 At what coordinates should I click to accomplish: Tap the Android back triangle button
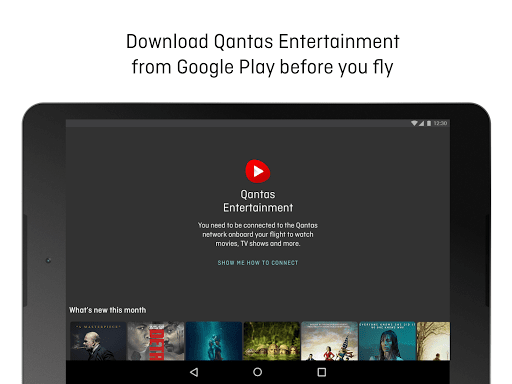point(194,372)
